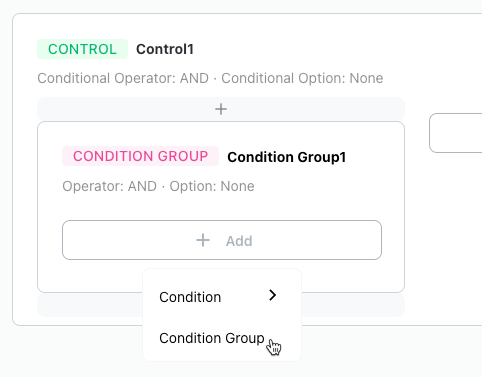The image size is (482, 377).
Task: Click the Add label text
Action: point(239,241)
